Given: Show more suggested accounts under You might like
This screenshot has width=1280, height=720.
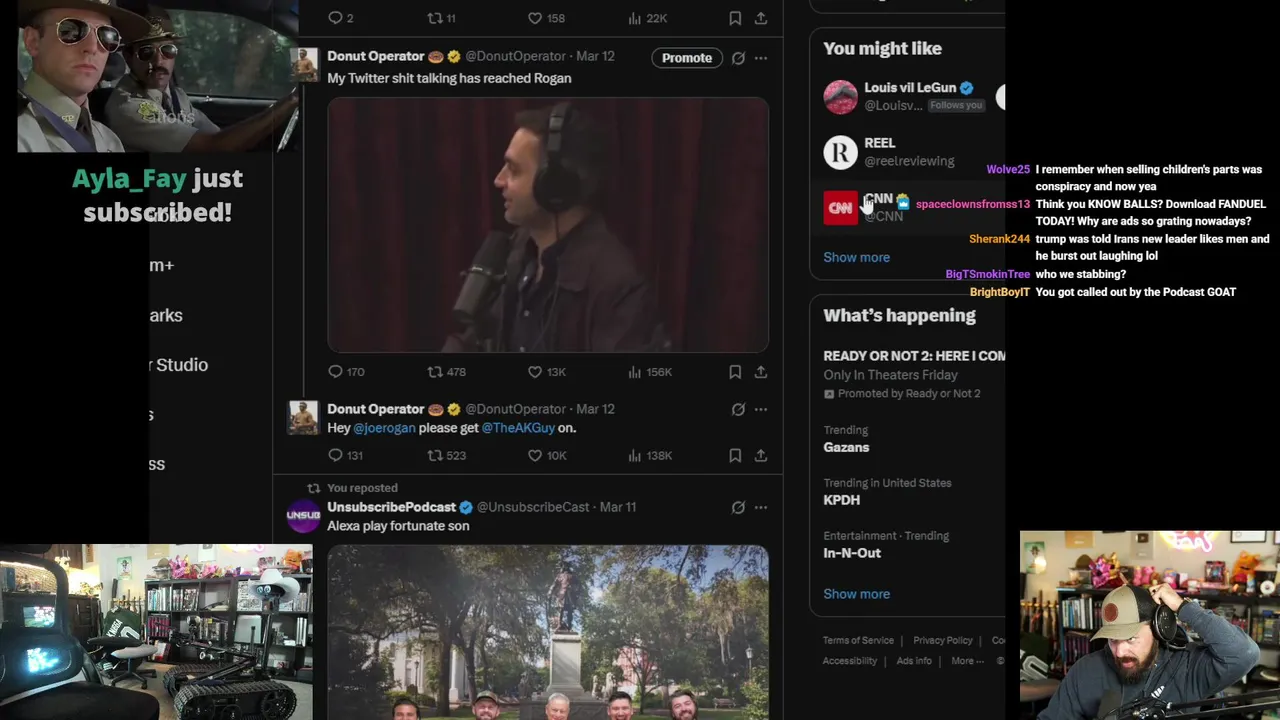Looking at the screenshot, I should tap(856, 257).
